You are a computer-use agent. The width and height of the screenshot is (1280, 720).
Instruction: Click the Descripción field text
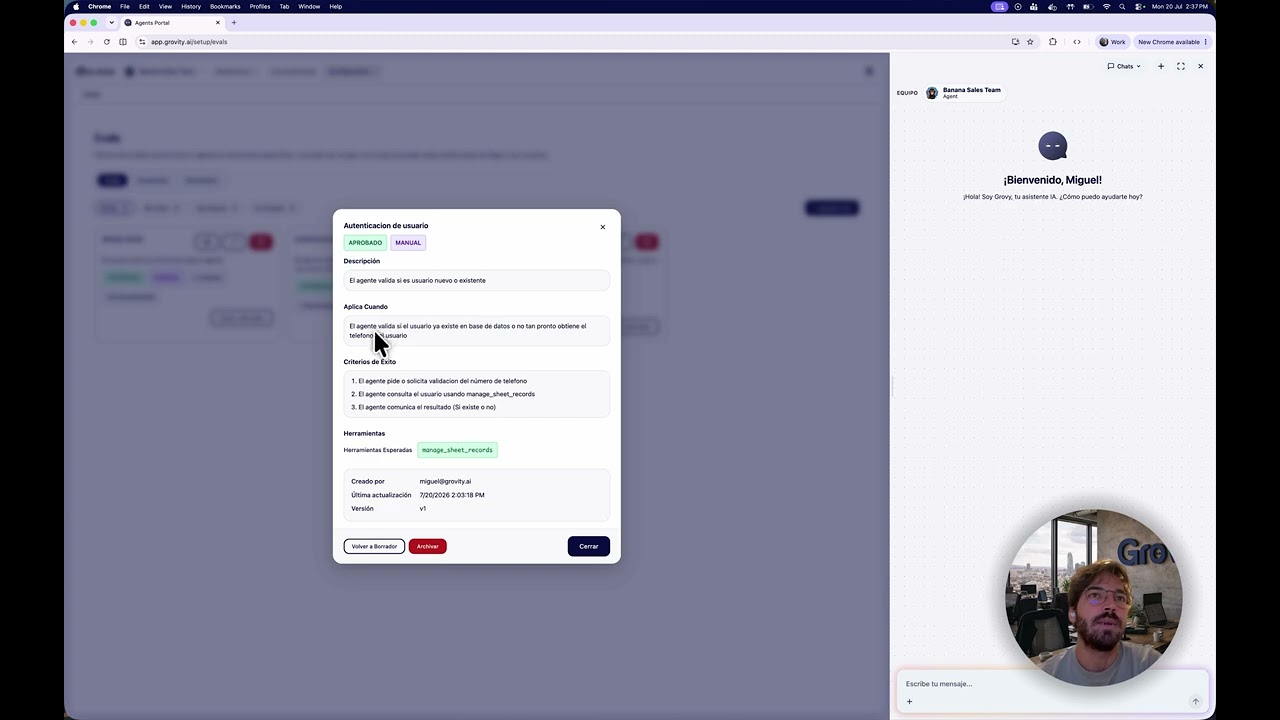pos(476,280)
